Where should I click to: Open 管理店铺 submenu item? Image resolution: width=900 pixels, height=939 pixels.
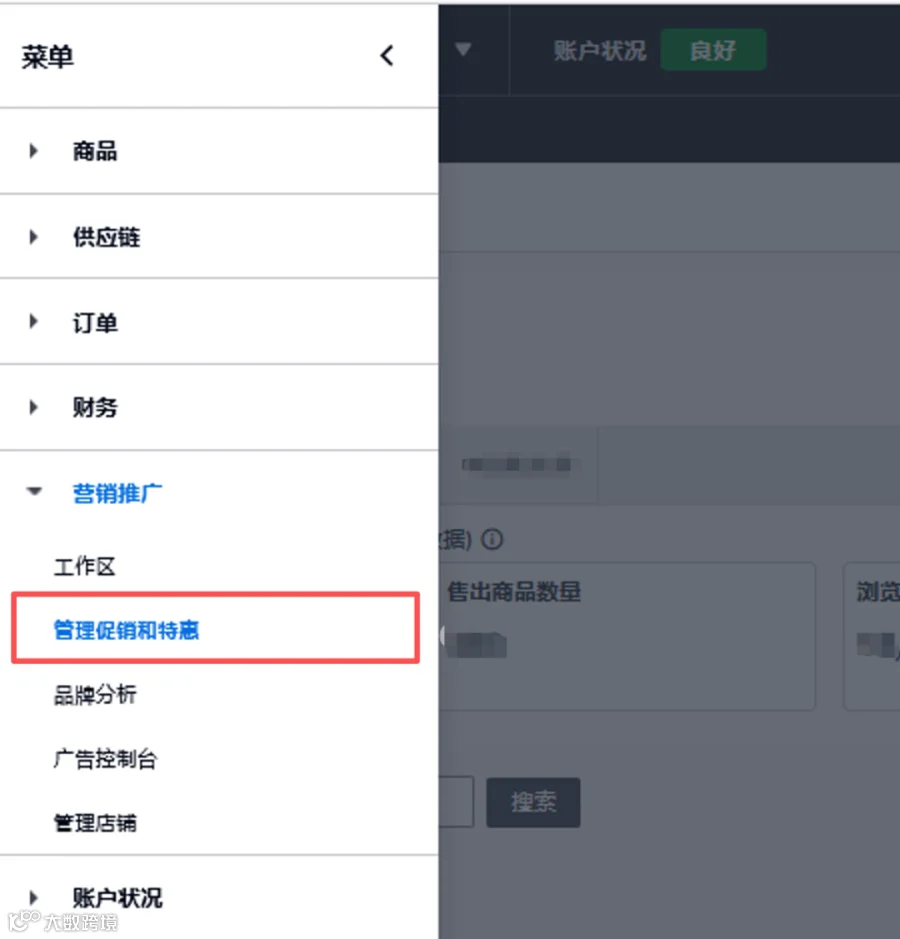pos(95,823)
